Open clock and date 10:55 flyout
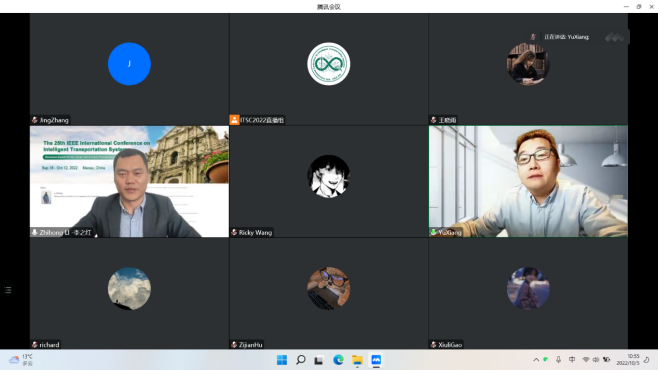 tap(628, 360)
